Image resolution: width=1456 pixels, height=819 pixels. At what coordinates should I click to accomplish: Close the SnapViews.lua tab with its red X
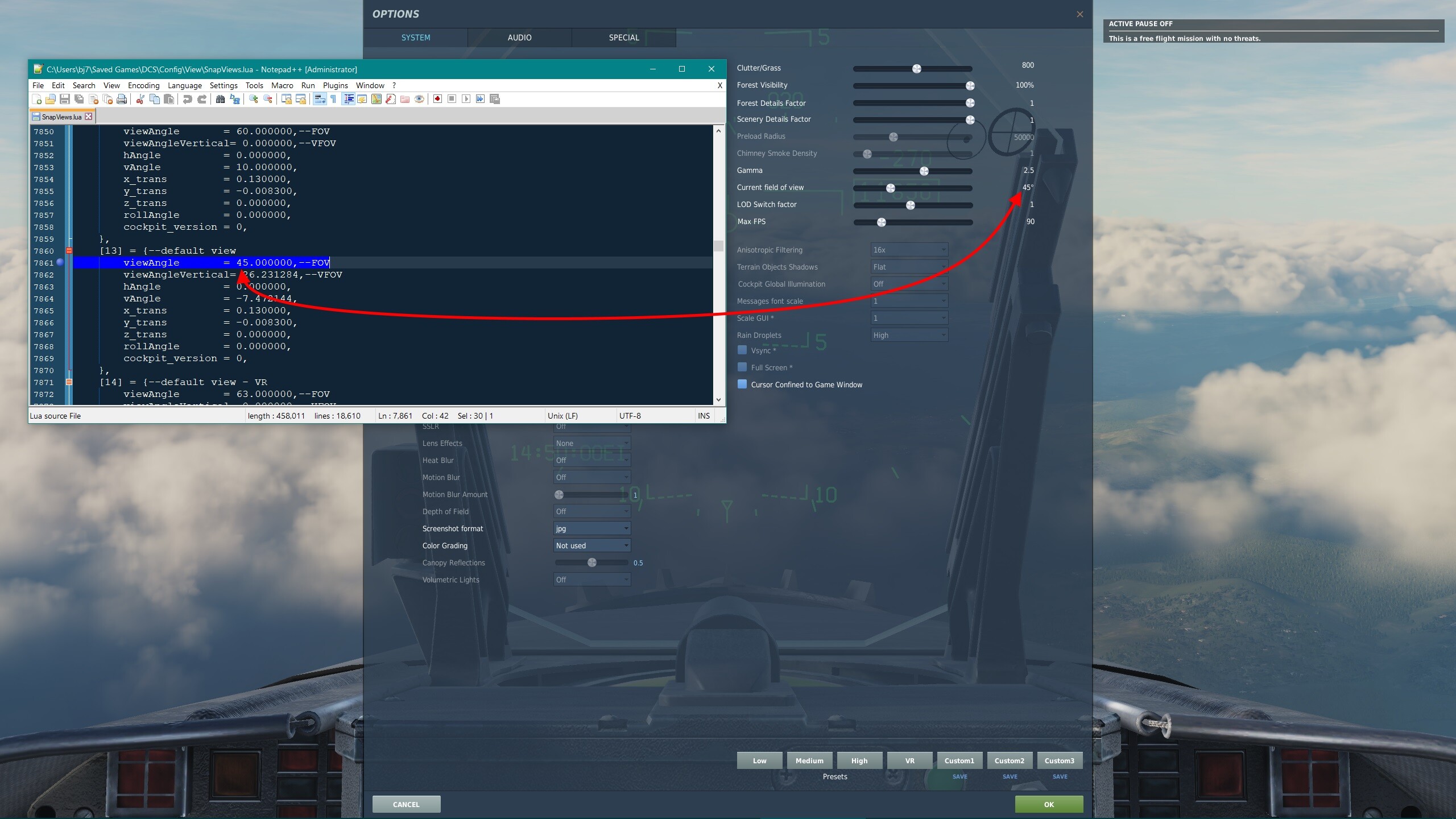(89, 117)
